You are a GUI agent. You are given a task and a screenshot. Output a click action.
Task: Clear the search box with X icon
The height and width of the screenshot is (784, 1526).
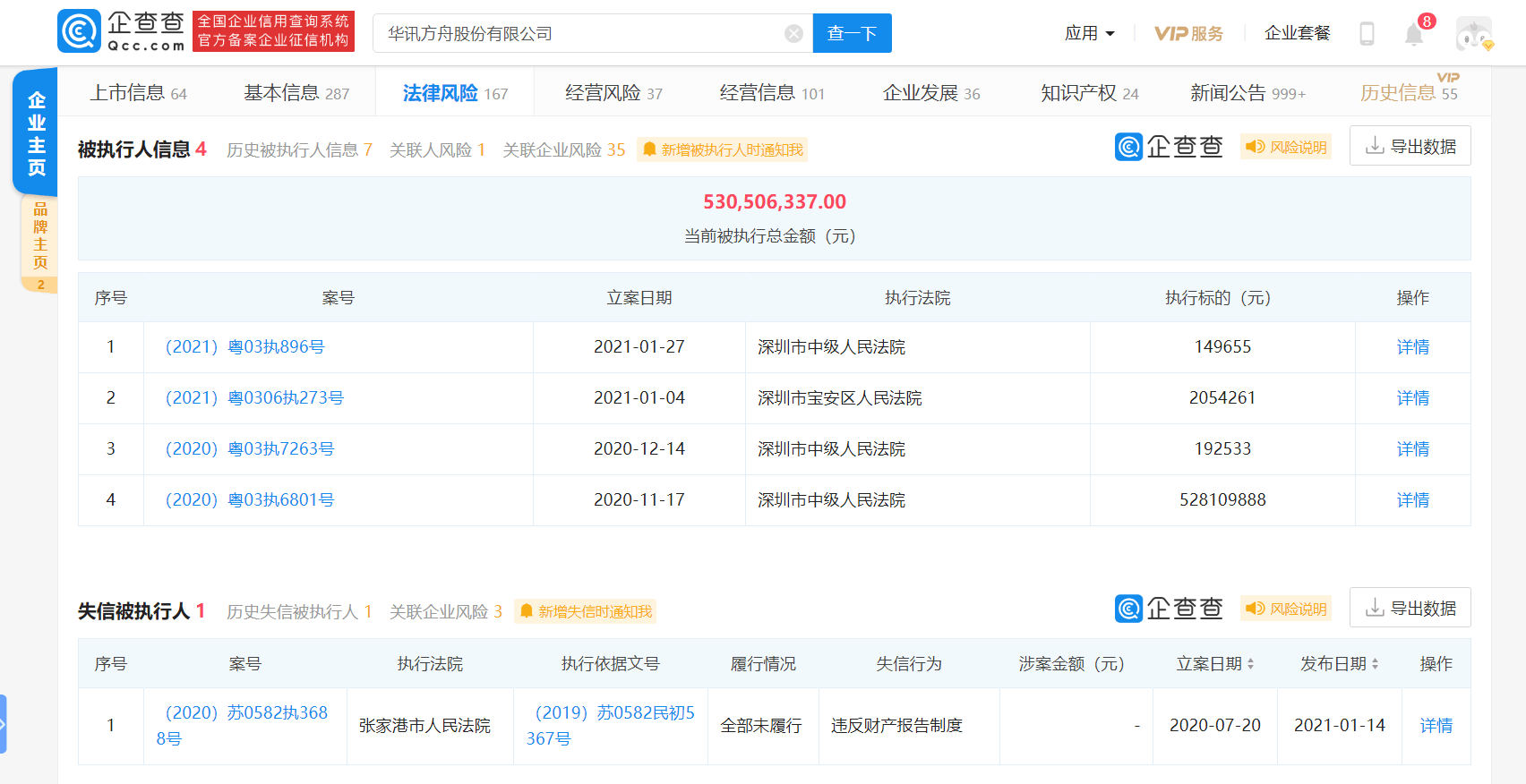pyautogui.click(x=793, y=34)
